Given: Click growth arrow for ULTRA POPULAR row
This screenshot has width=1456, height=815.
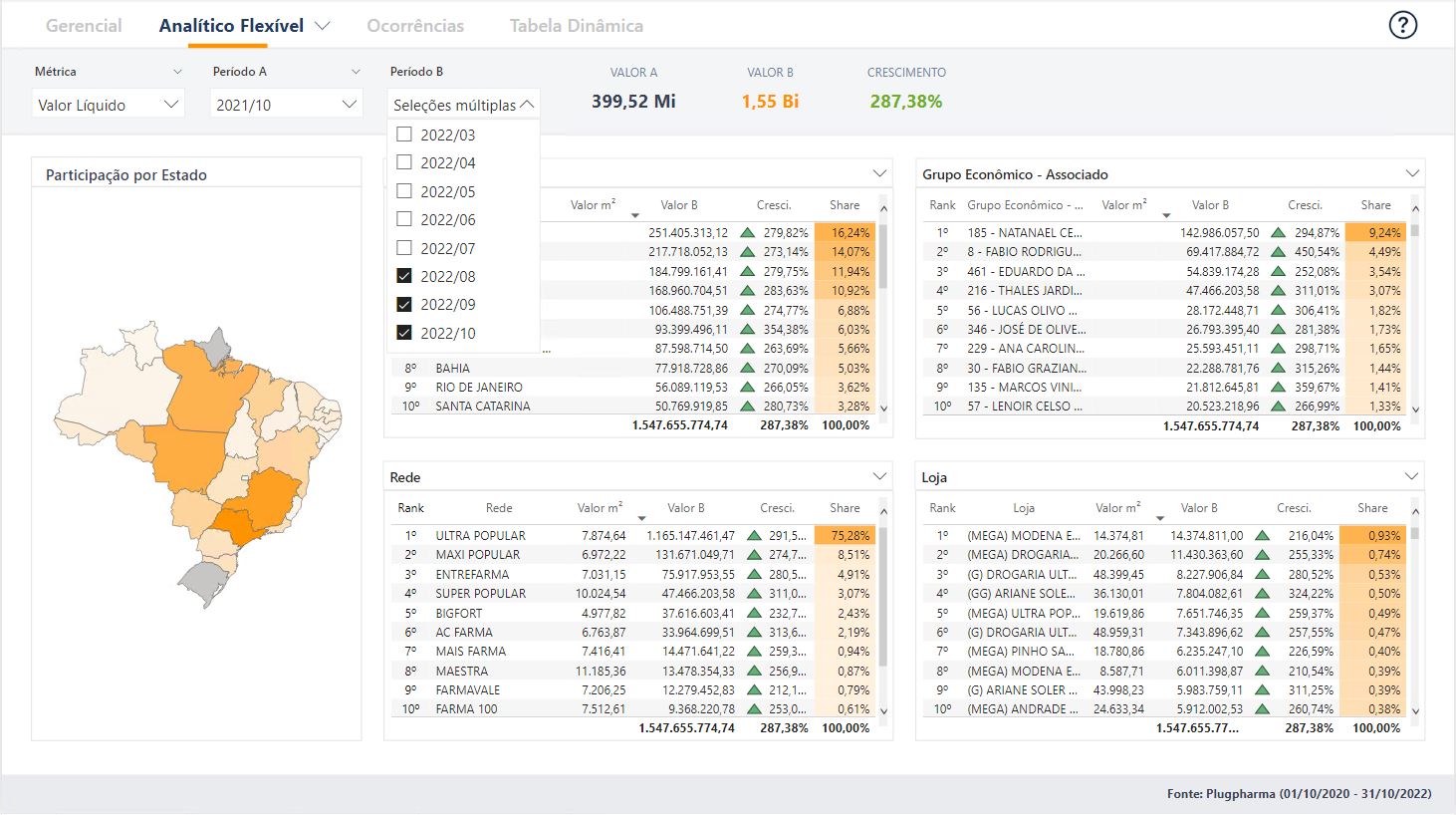Looking at the screenshot, I should (754, 536).
